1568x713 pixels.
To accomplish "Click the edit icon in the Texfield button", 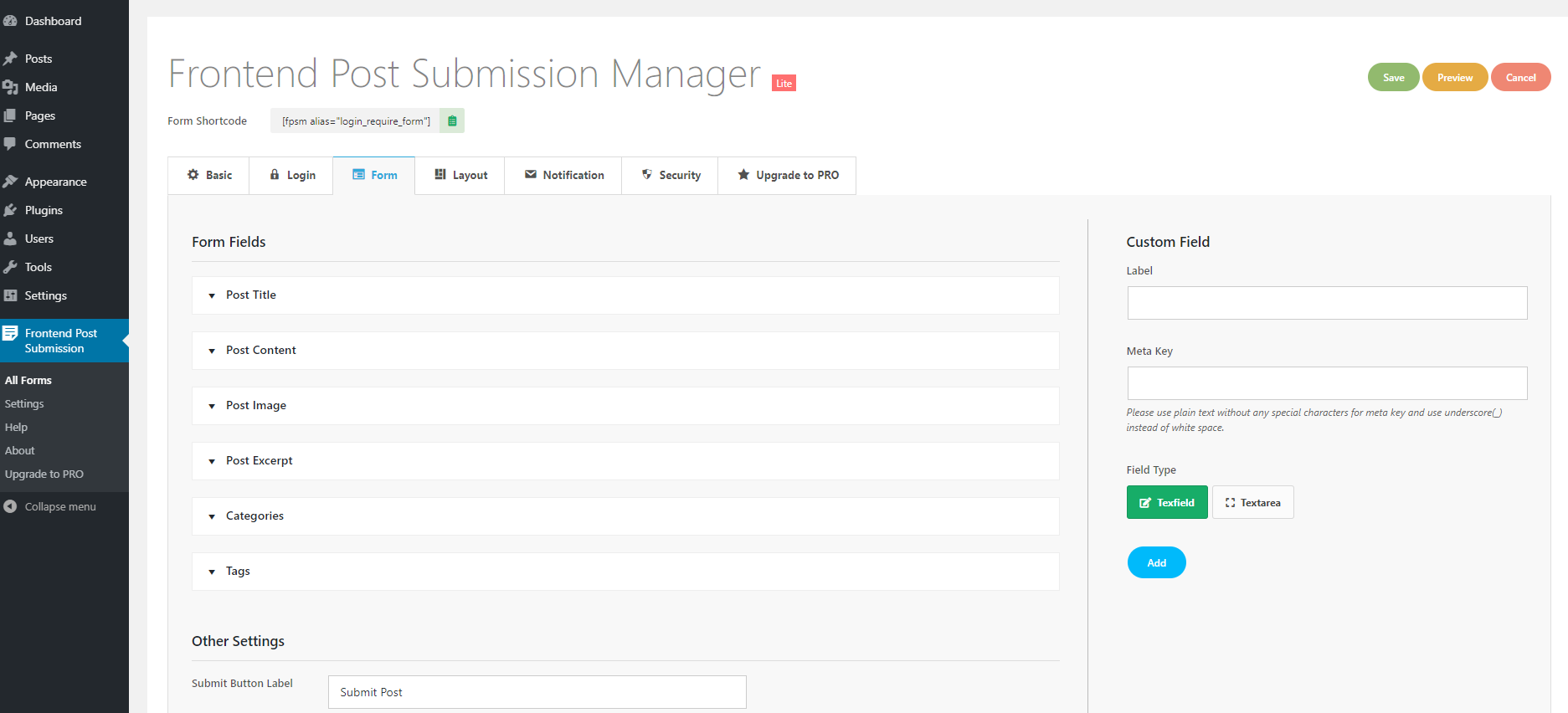I will tap(1145, 503).
